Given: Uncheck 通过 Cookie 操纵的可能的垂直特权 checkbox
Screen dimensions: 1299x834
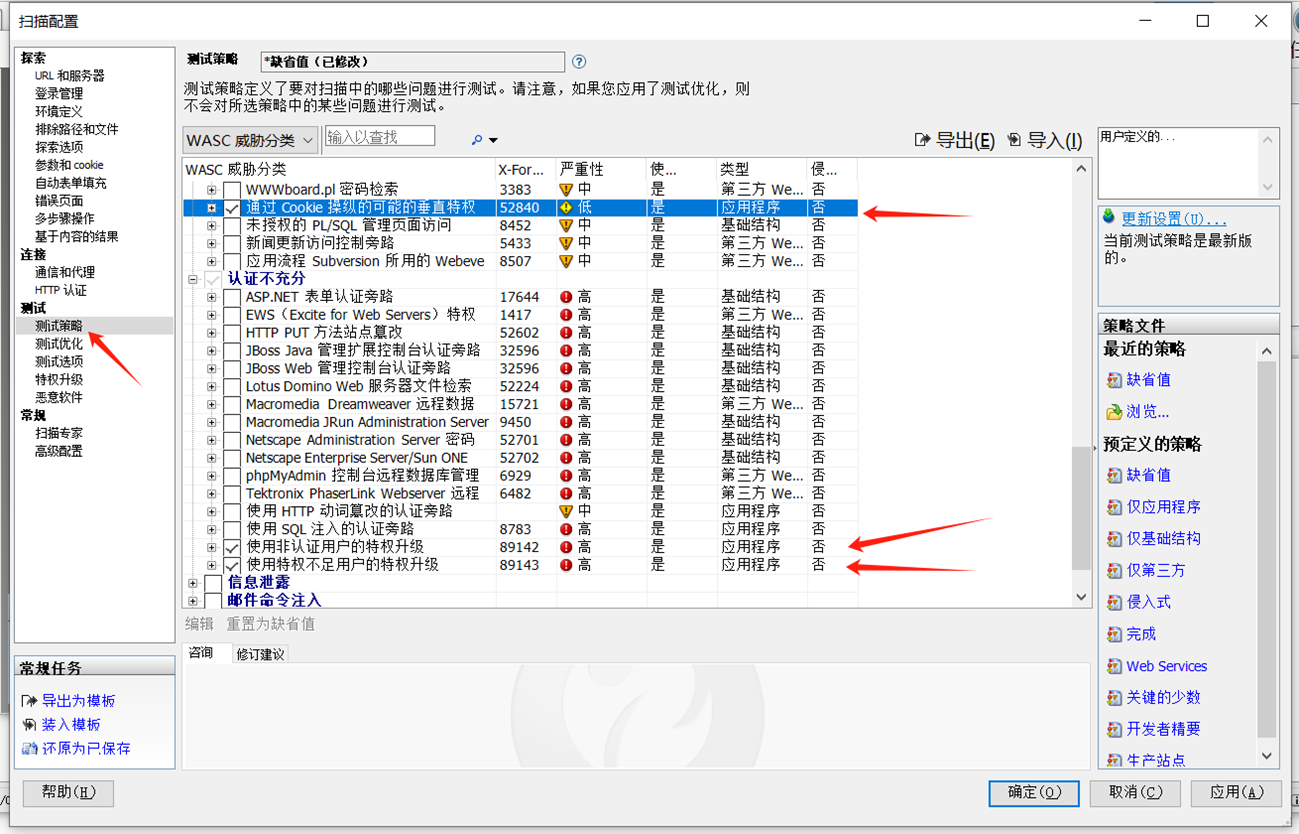Looking at the screenshot, I should [x=232, y=208].
